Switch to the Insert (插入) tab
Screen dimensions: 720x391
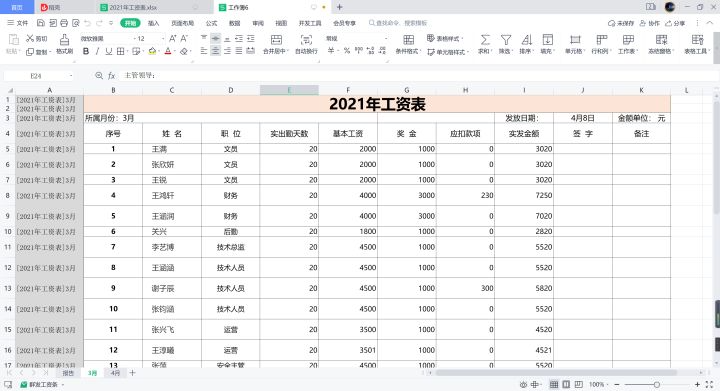[x=153, y=23]
